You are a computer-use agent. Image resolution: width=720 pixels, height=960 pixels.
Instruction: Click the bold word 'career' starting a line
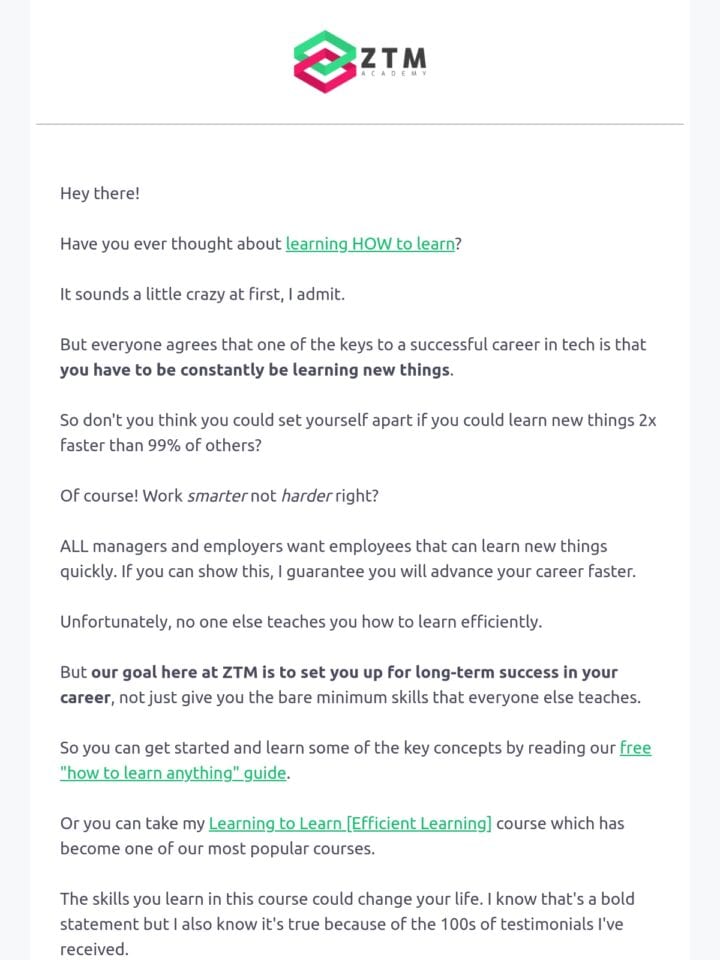(x=86, y=698)
